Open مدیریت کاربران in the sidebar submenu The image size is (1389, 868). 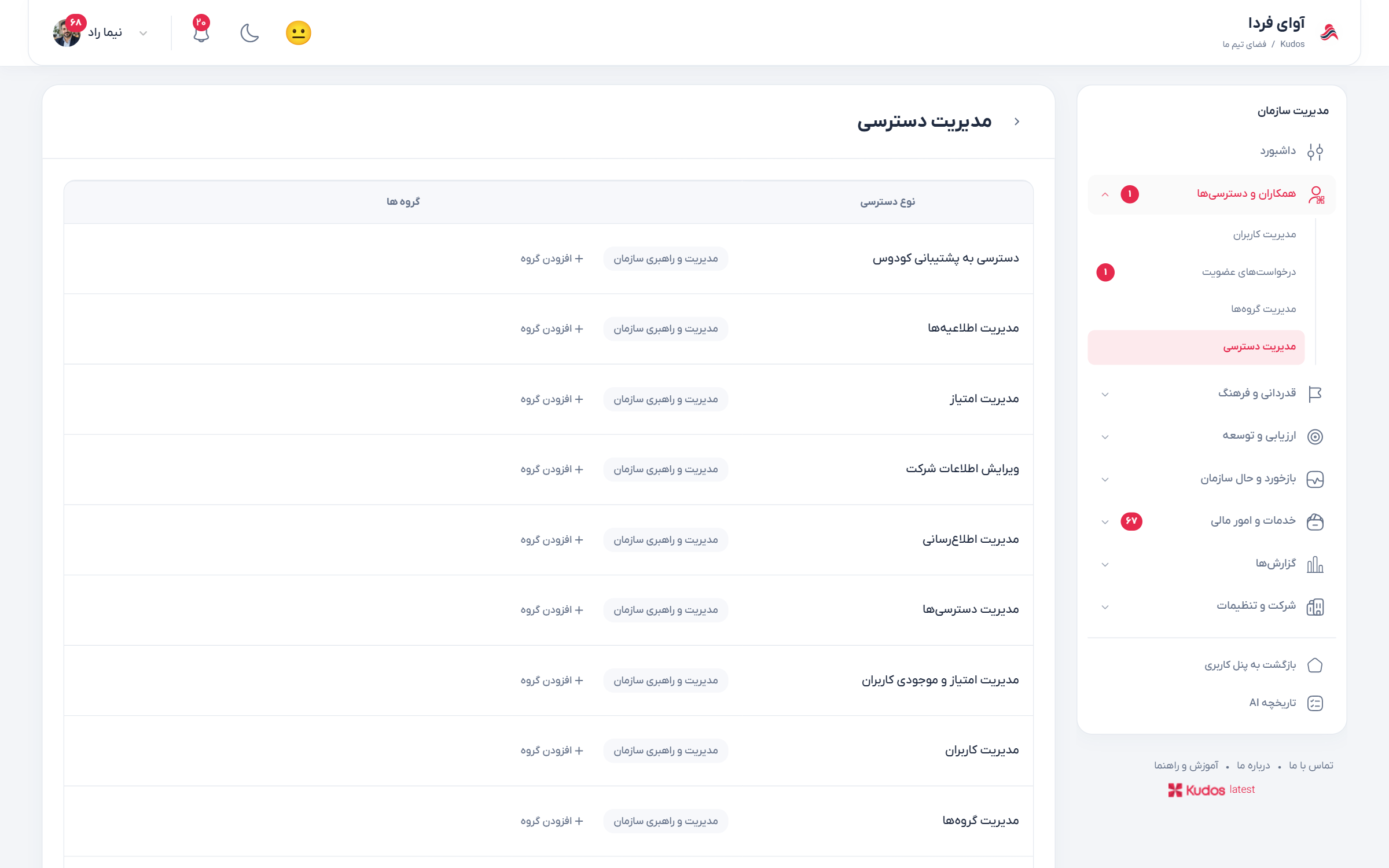pos(1264,234)
